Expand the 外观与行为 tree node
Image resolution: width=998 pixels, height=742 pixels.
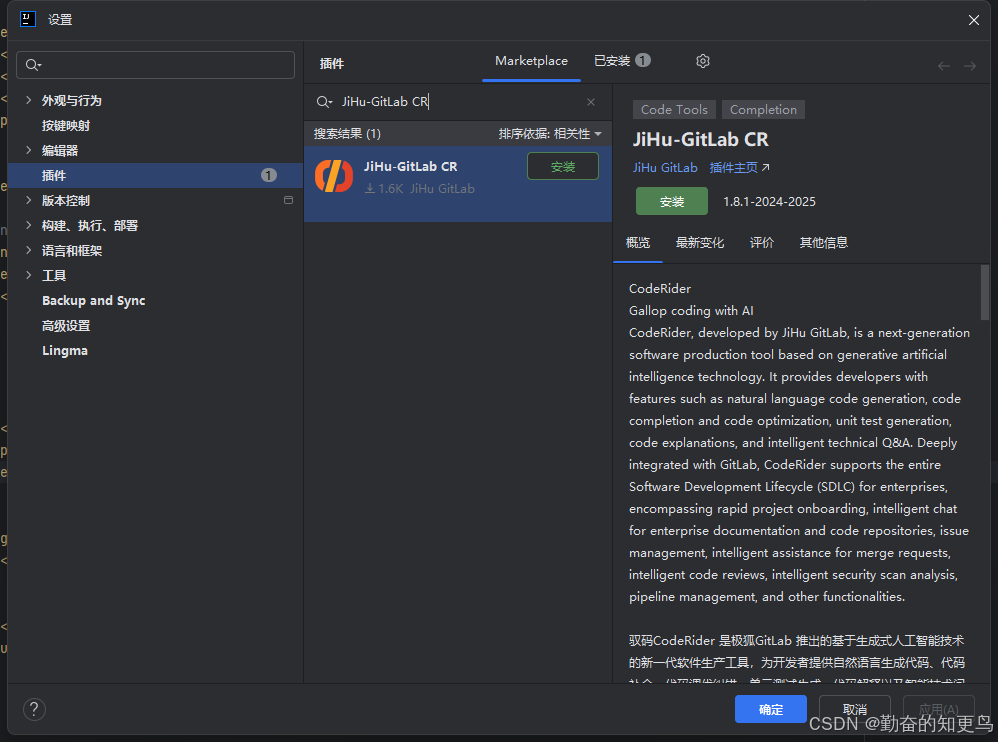pos(28,100)
